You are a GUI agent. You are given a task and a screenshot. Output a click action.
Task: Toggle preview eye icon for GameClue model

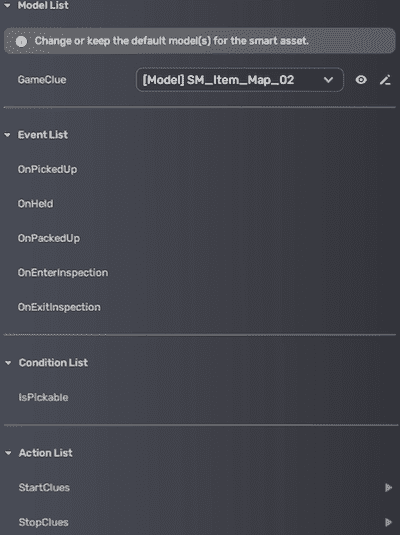coord(361,80)
